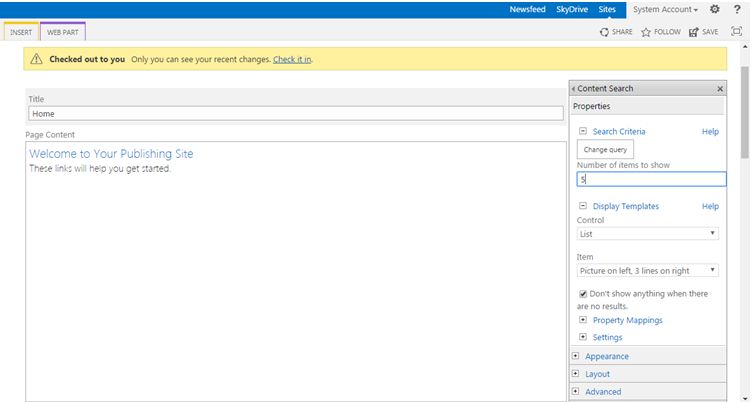Toggle the focus on content icon
Screen dimensions: 752x402
coord(736,31)
